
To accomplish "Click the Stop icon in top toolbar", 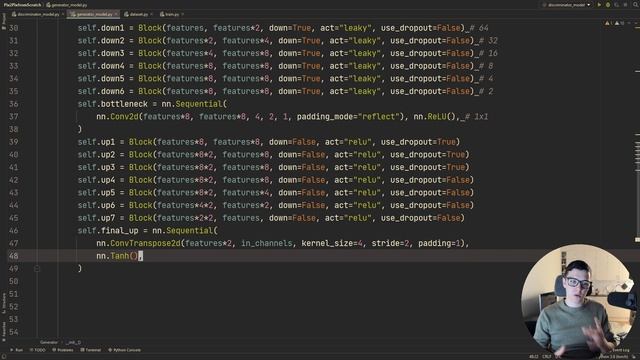I will [x=625, y=5].
